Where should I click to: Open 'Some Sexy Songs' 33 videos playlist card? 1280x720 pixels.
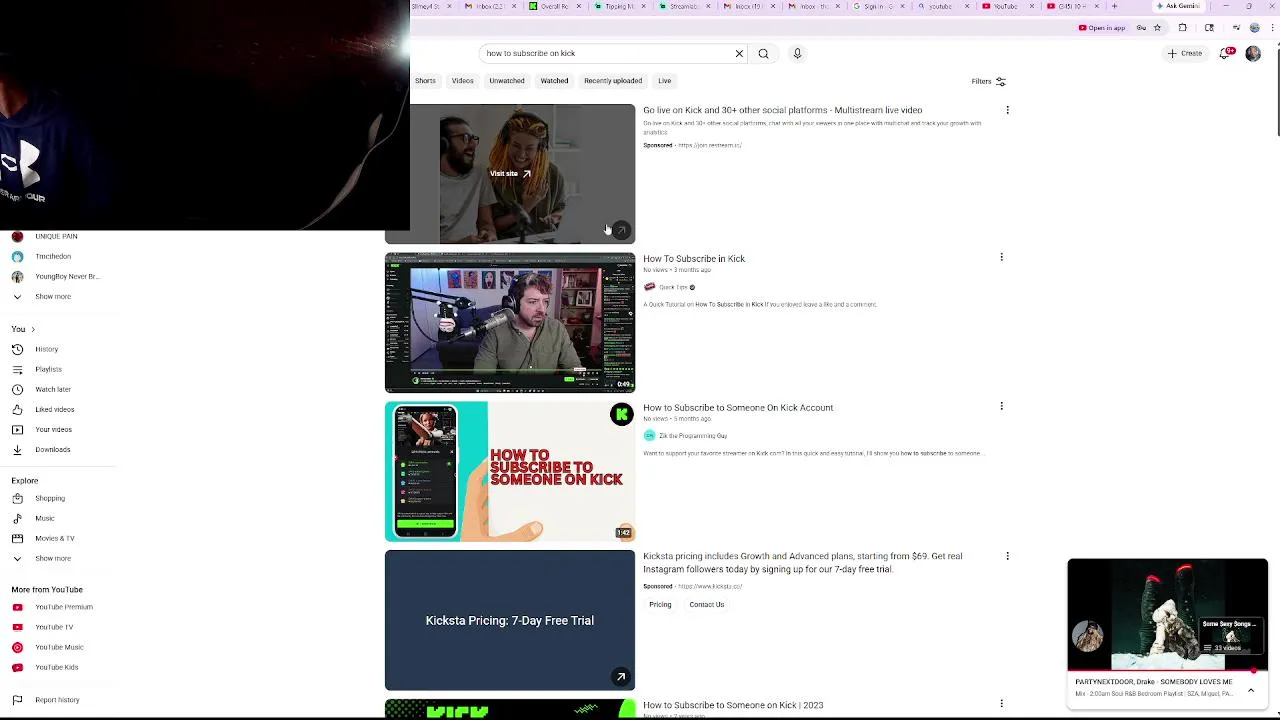point(1229,636)
